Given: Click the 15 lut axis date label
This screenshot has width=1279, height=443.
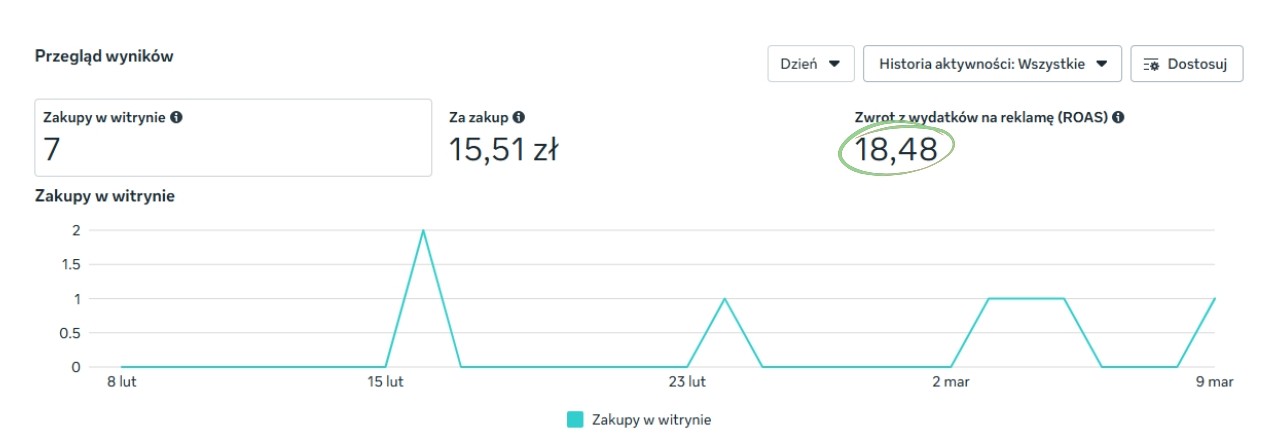Looking at the screenshot, I should click(386, 382).
